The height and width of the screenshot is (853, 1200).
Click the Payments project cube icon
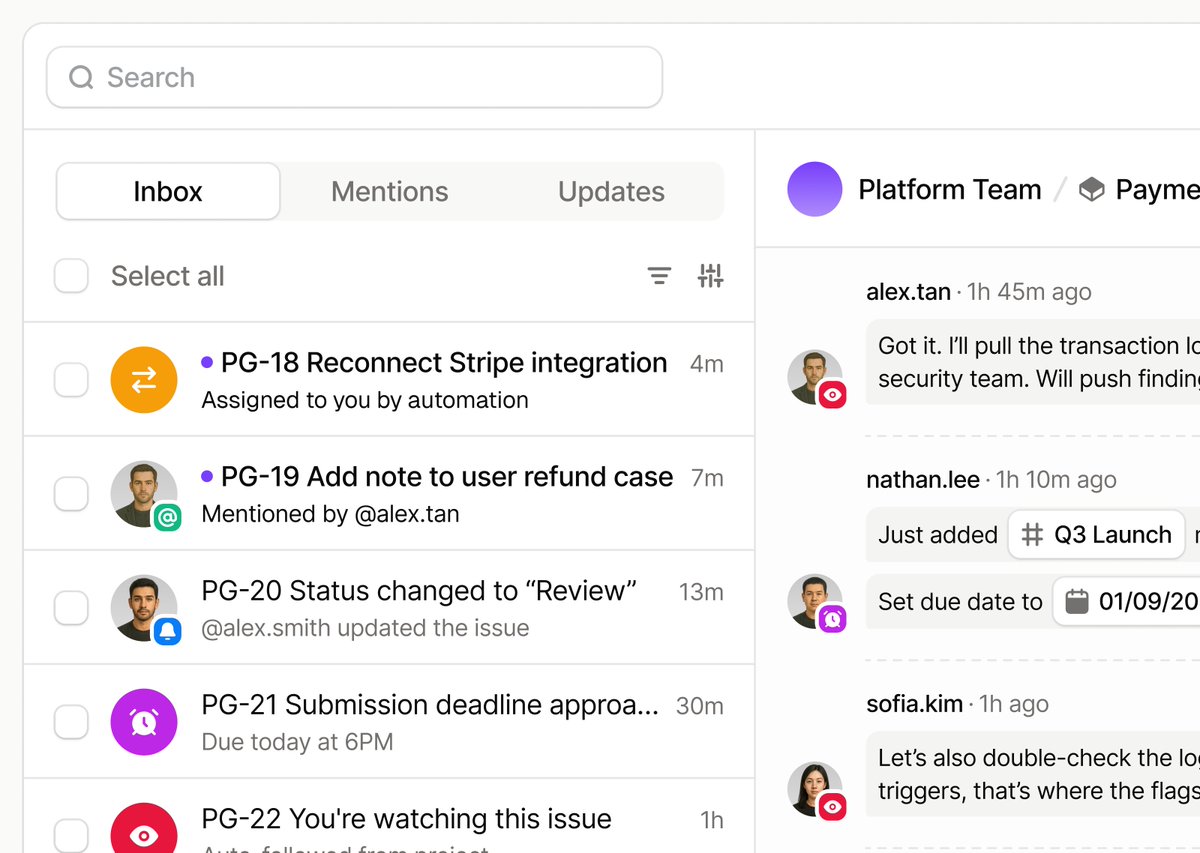1092,189
